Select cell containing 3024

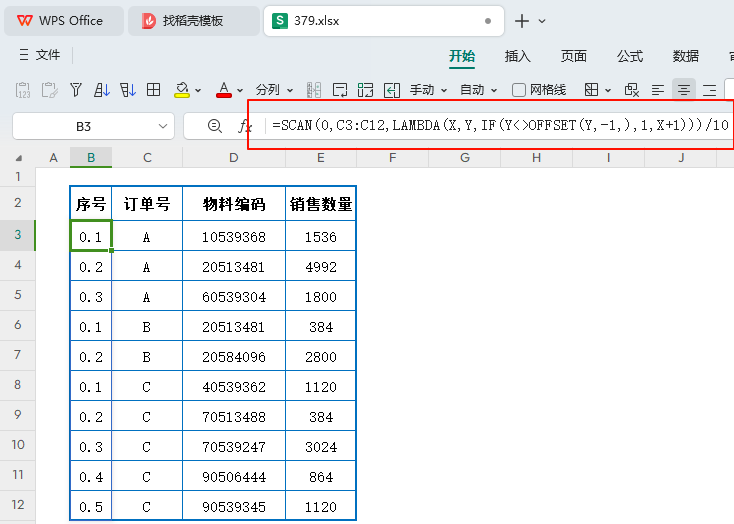click(321, 447)
